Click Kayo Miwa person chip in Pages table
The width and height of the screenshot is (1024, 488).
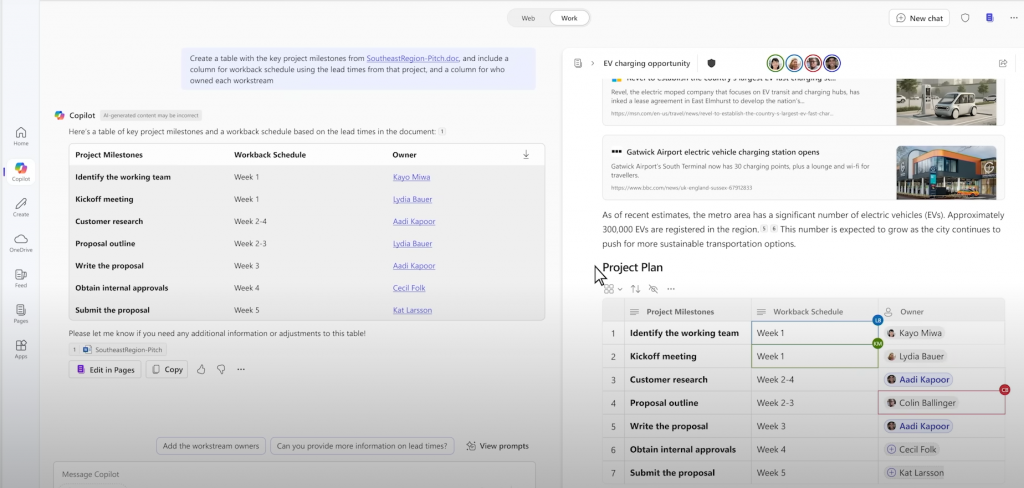914,333
